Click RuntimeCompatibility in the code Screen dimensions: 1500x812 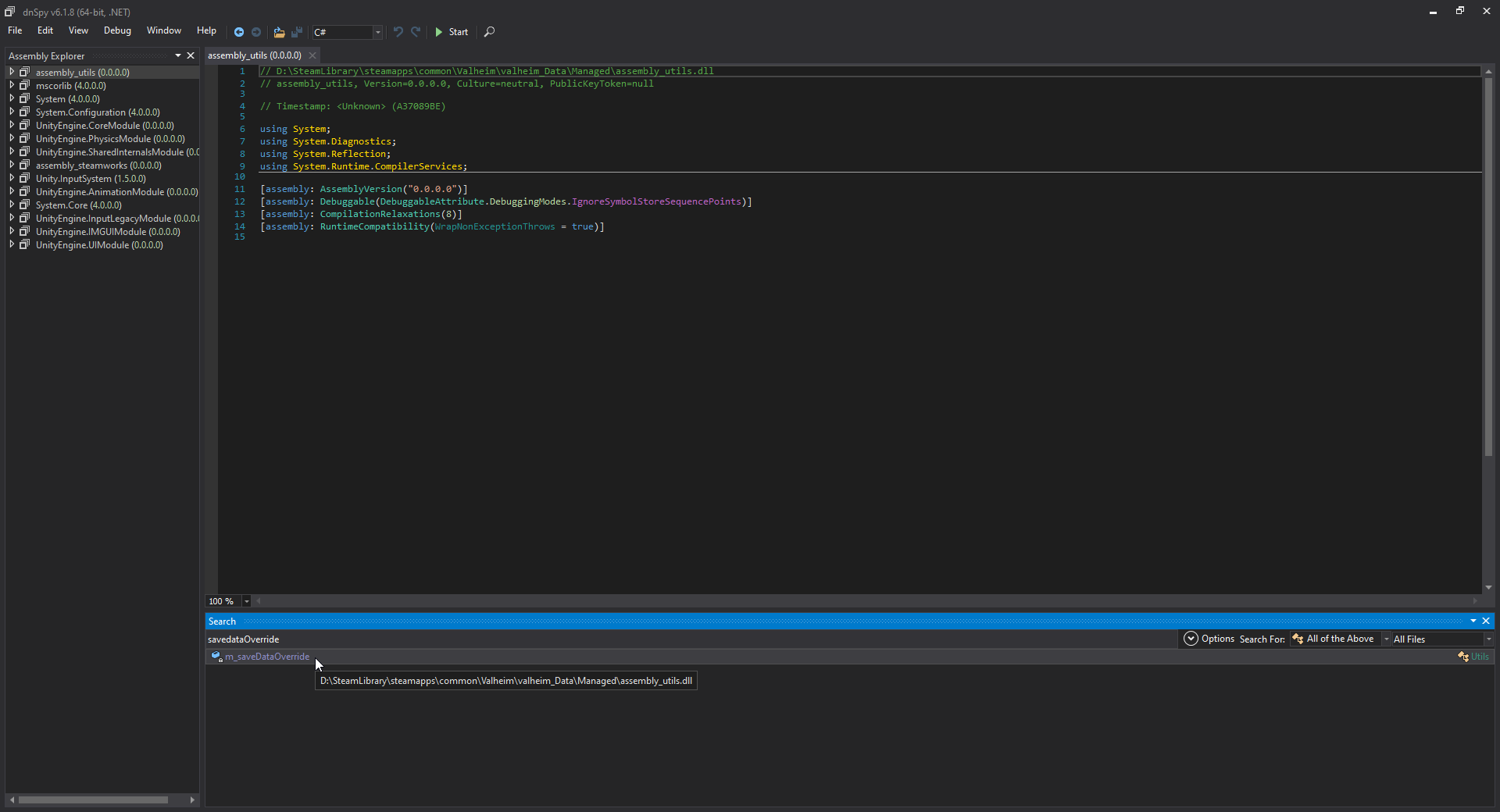[375, 226]
